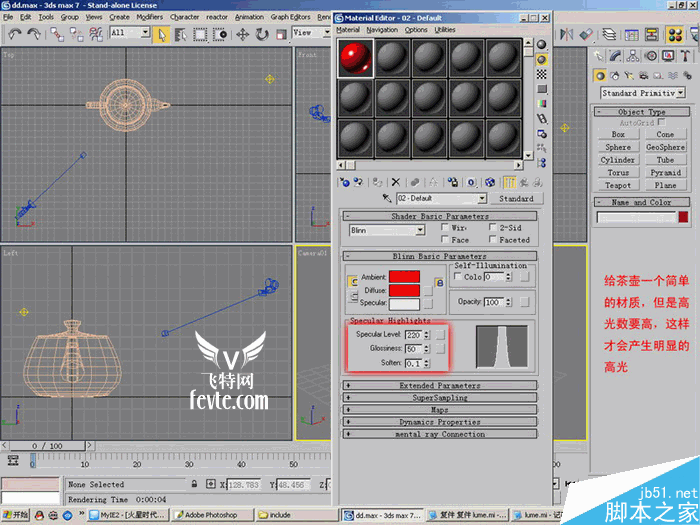This screenshot has height=525, width=700.
Task: Click the Specular Level value field
Action: coord(414,334)
